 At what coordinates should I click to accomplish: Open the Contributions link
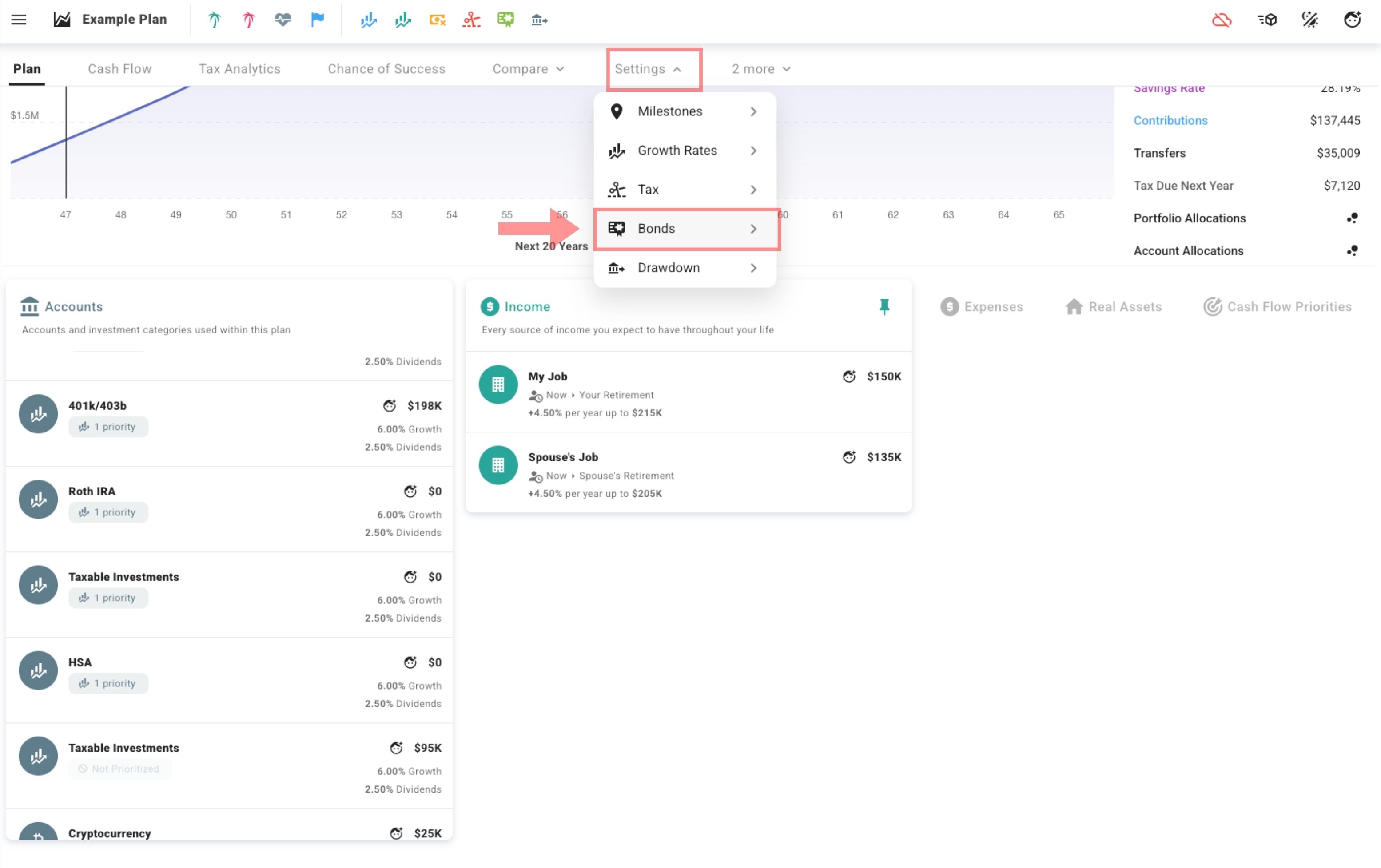point(1170,120)
